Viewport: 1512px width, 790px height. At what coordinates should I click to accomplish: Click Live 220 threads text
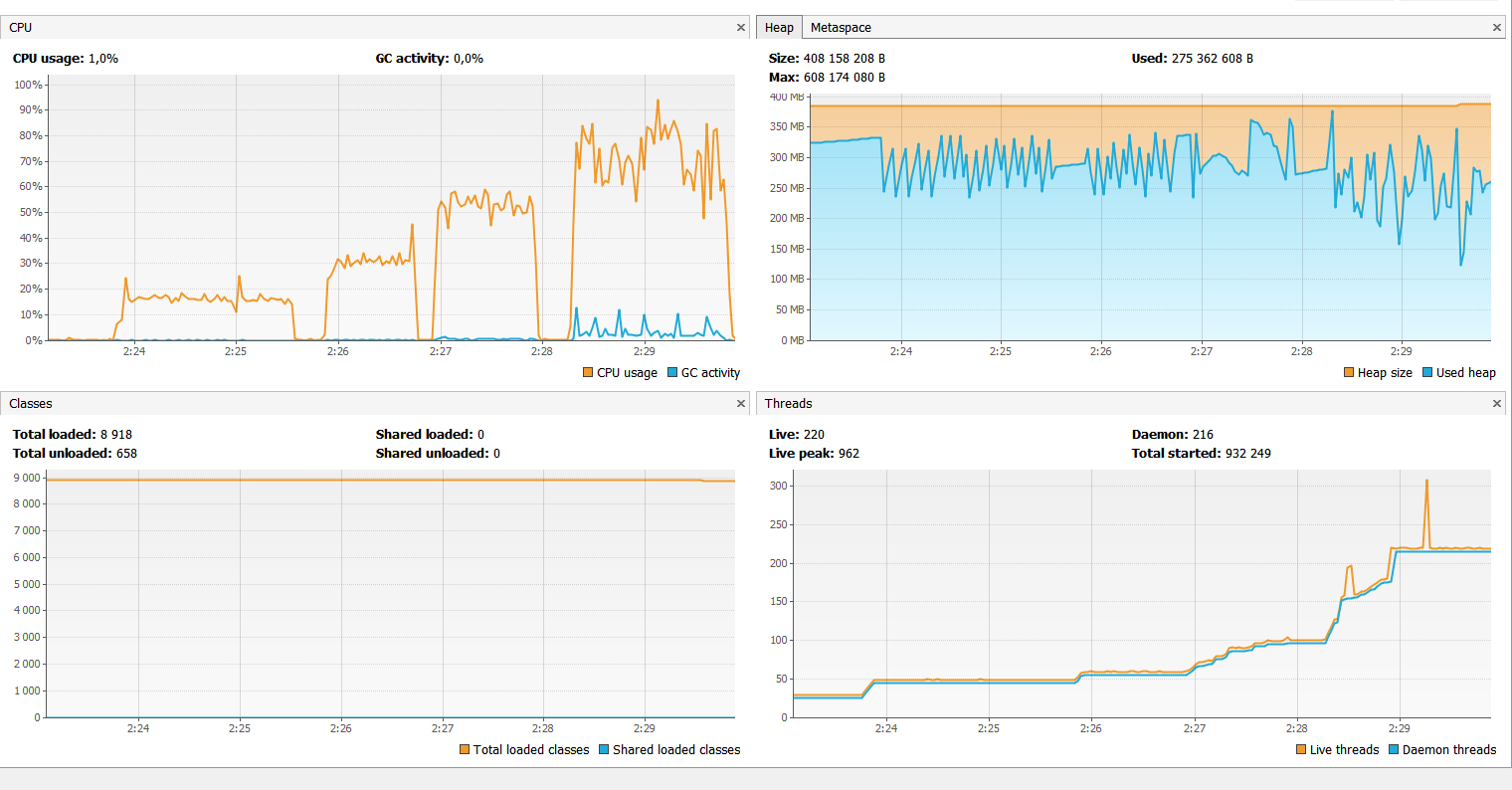[797, 435]
